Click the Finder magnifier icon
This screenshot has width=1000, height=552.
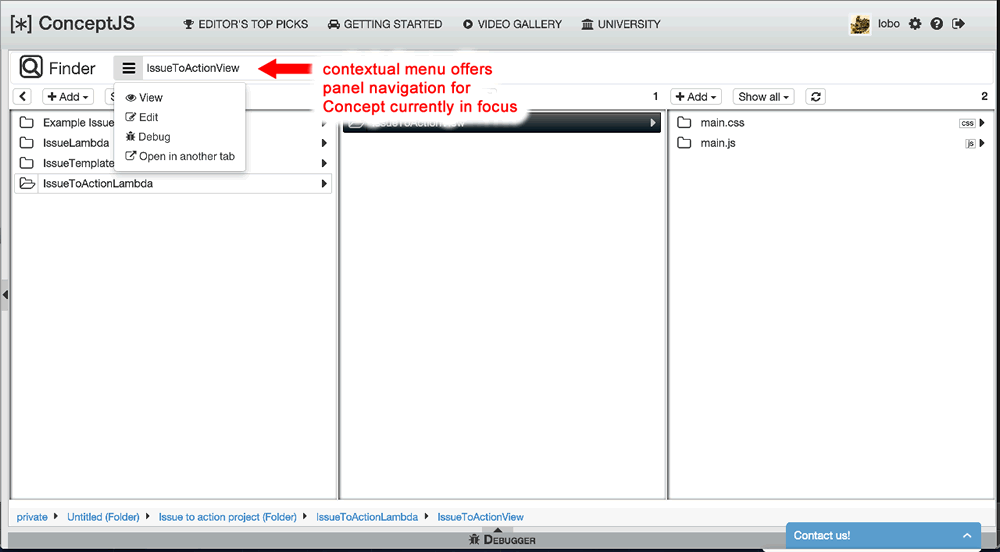pyautogui.click(x=31, y=67)
